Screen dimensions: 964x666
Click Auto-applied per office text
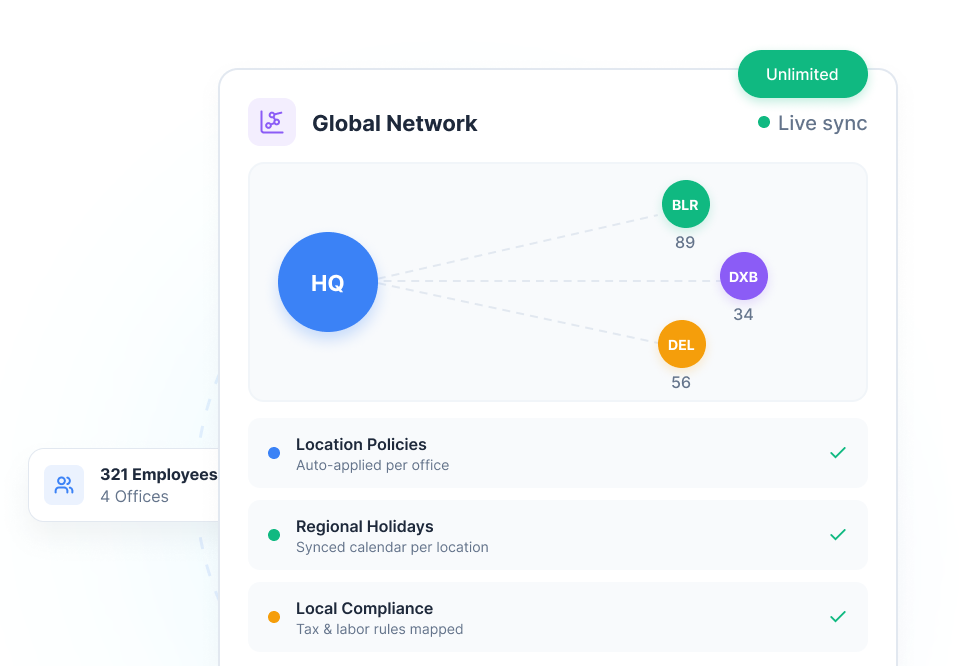373,465
